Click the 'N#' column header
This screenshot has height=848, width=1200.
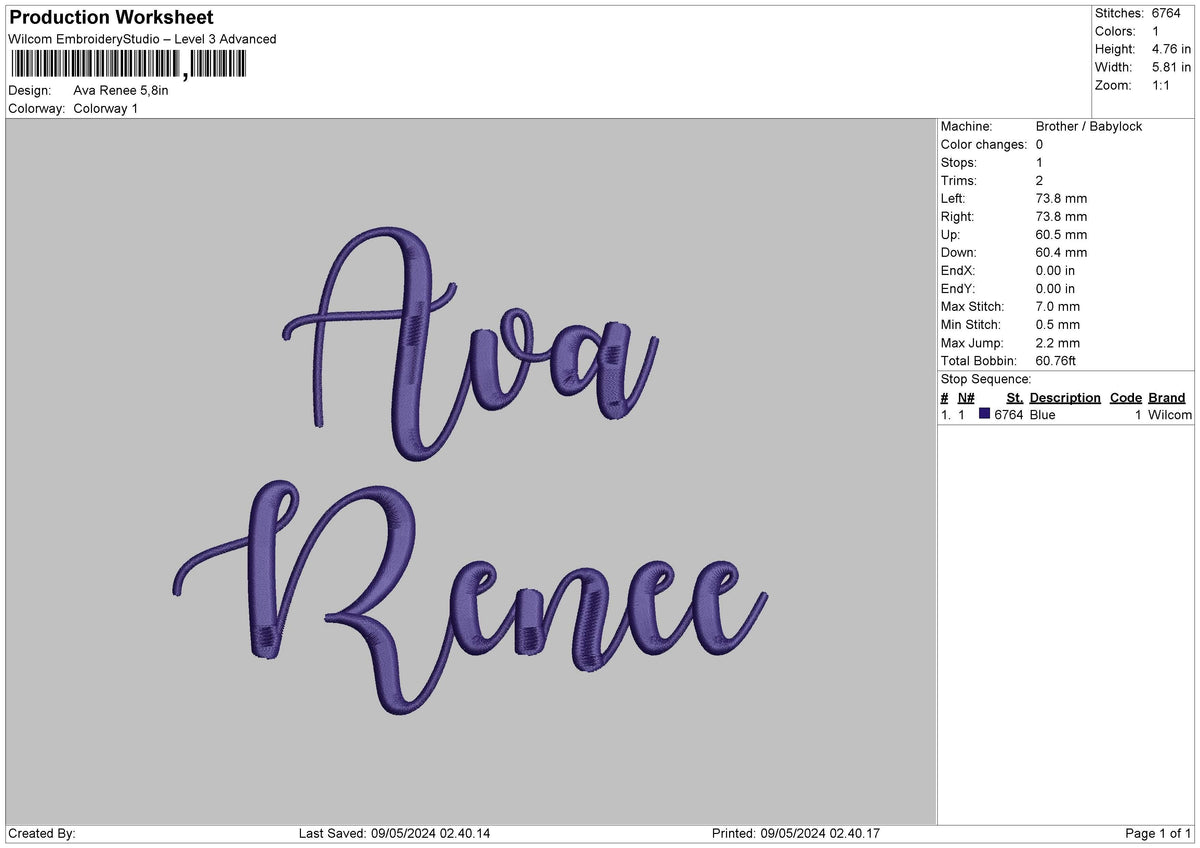click(966, 397)
